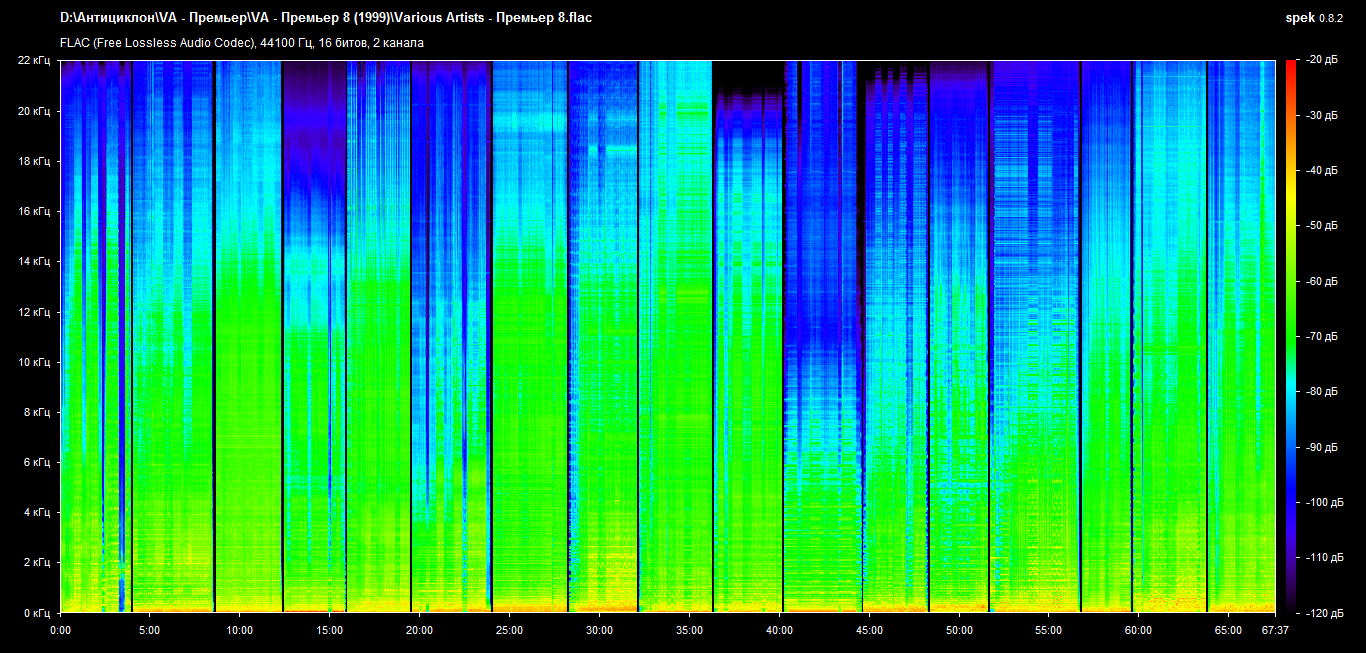Click the 25:00 time label
1366x653 pixels.
click(x=510, y=630)
